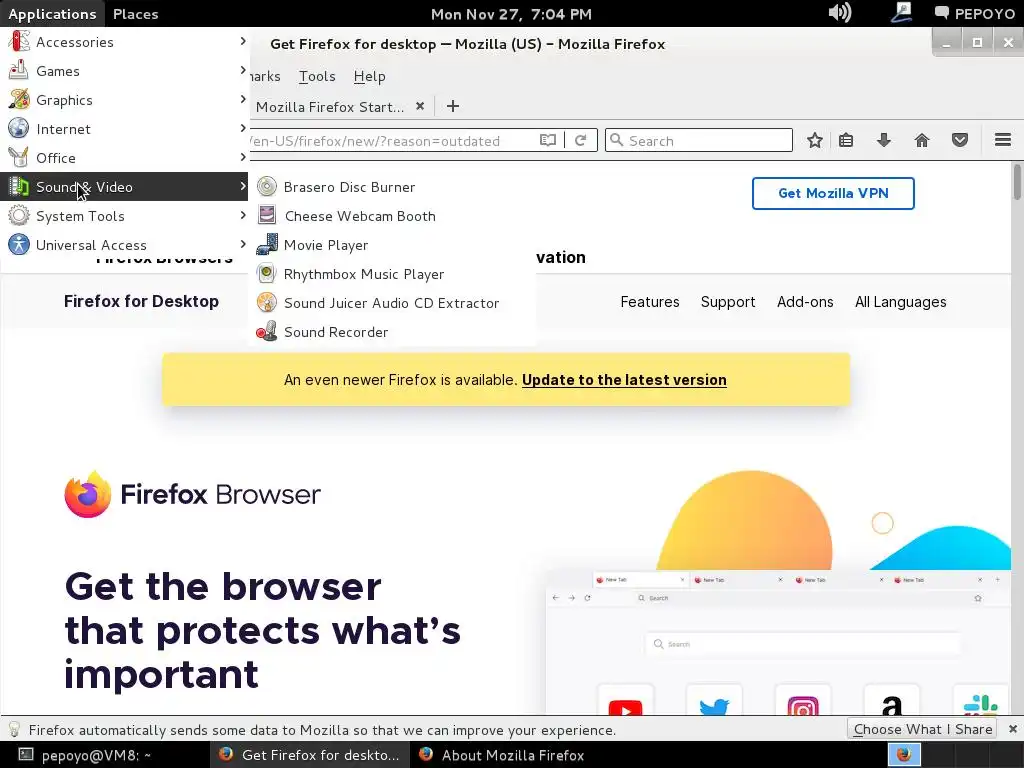Open the Add-ons page link
Image resolution: width=1024 pixels, height=768 pixels.
coord(805,302)
